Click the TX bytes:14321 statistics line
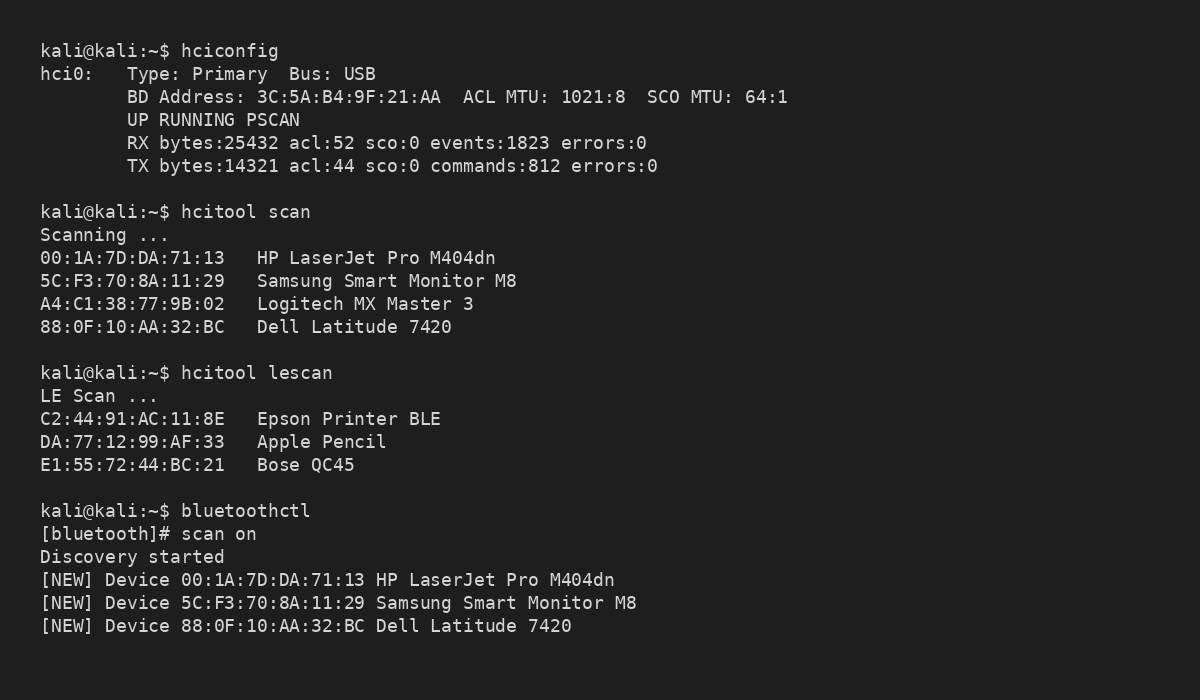Viewport: 1200px width, 700px height. 391,166
